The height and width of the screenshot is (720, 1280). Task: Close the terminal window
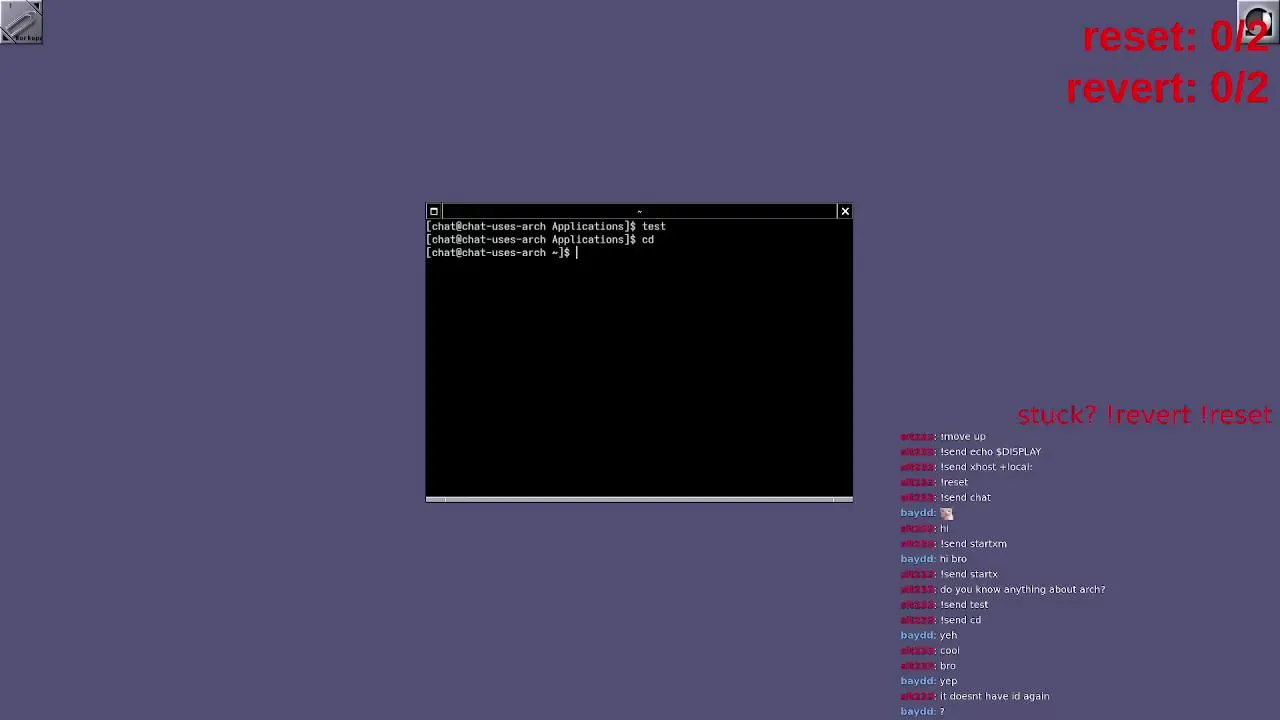pyautogui.click(x=845, y=211)
